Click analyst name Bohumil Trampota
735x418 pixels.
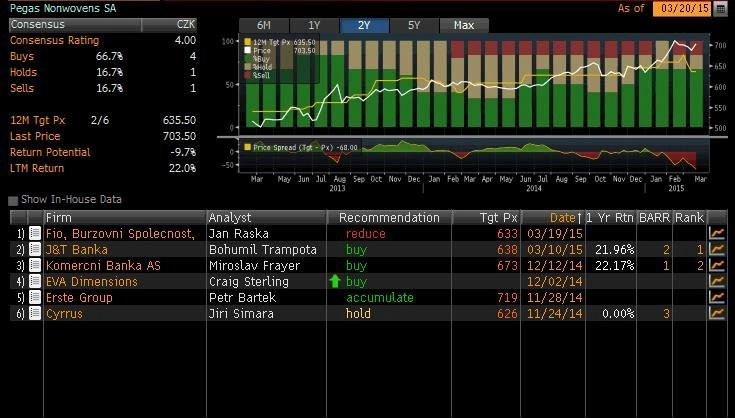pyautogui.click(x=263, y=249)
